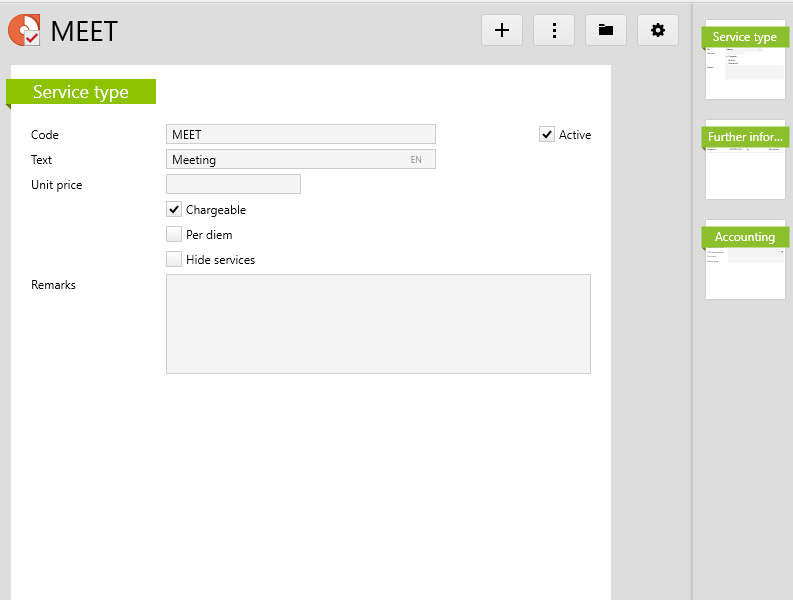This screenshot has height=600, width=793.
Task: Enable the Per diem checkbox
Action: pyautogui.click(x=174, y=235)
